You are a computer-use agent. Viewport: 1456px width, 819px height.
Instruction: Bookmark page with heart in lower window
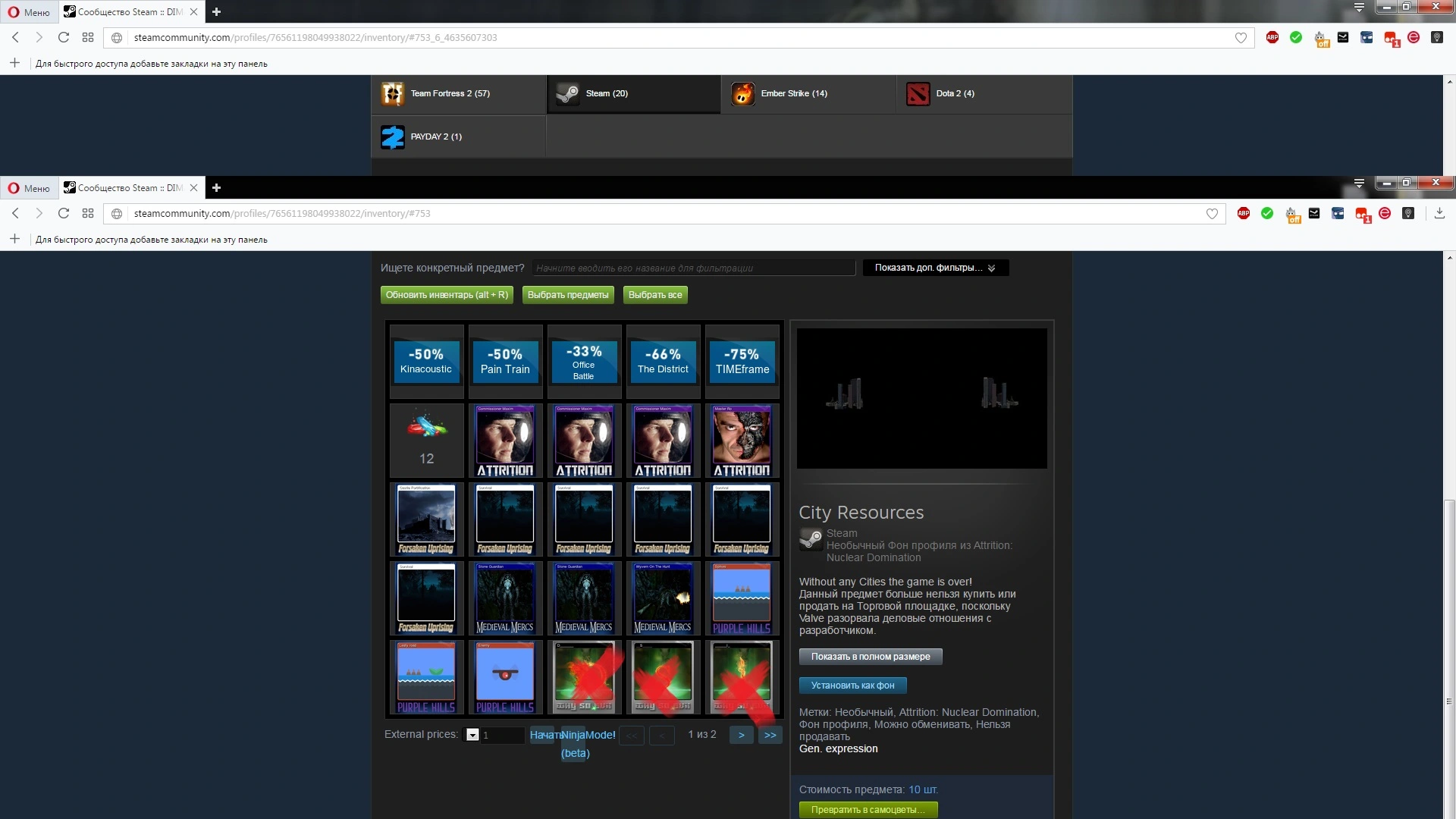(x=1212, y=214)
